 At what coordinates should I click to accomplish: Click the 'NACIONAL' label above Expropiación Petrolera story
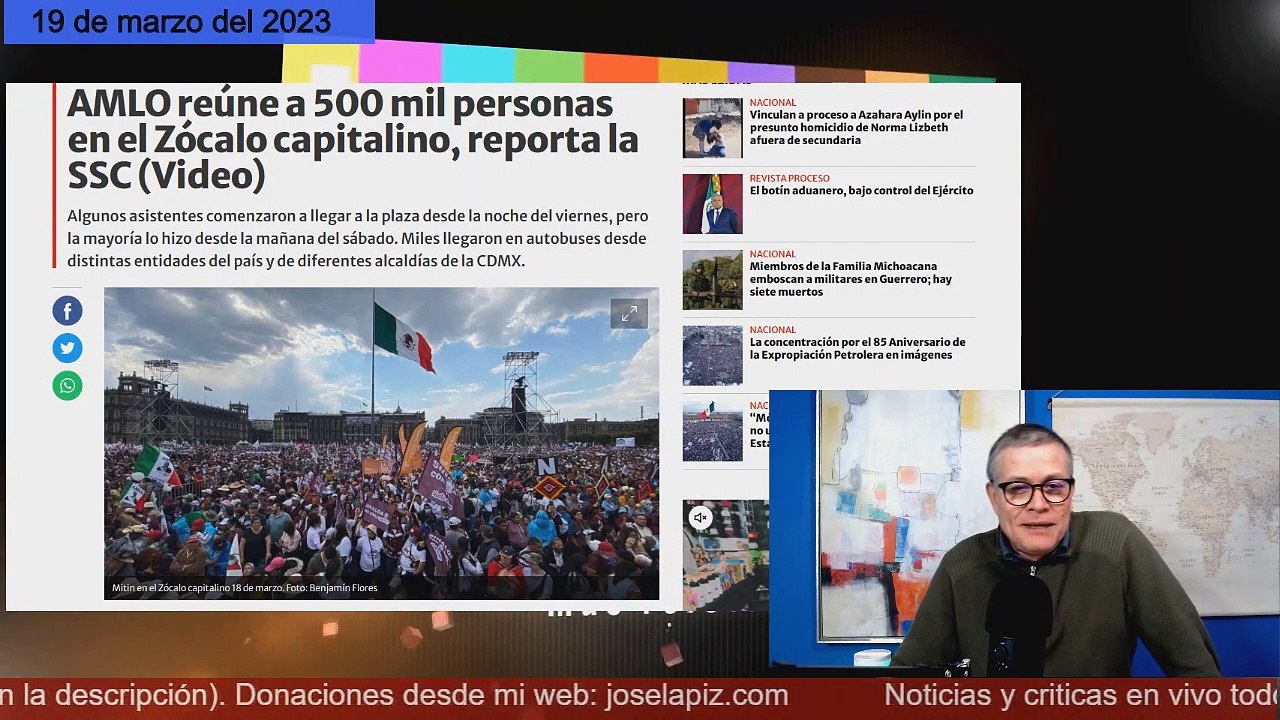(773, 329)
